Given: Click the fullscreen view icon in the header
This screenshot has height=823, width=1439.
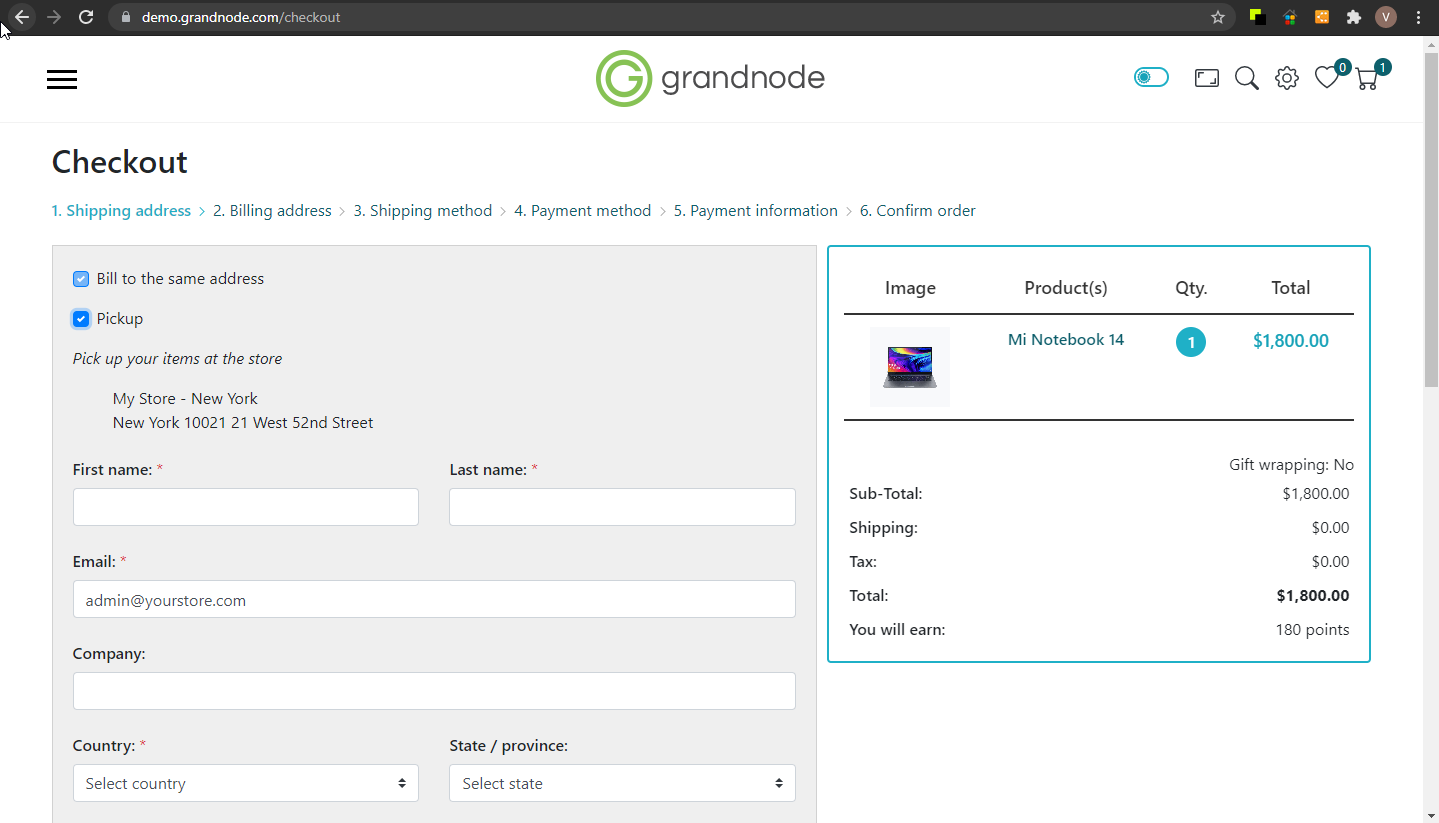Looking at the screenshot, I should click(1206, 77).
